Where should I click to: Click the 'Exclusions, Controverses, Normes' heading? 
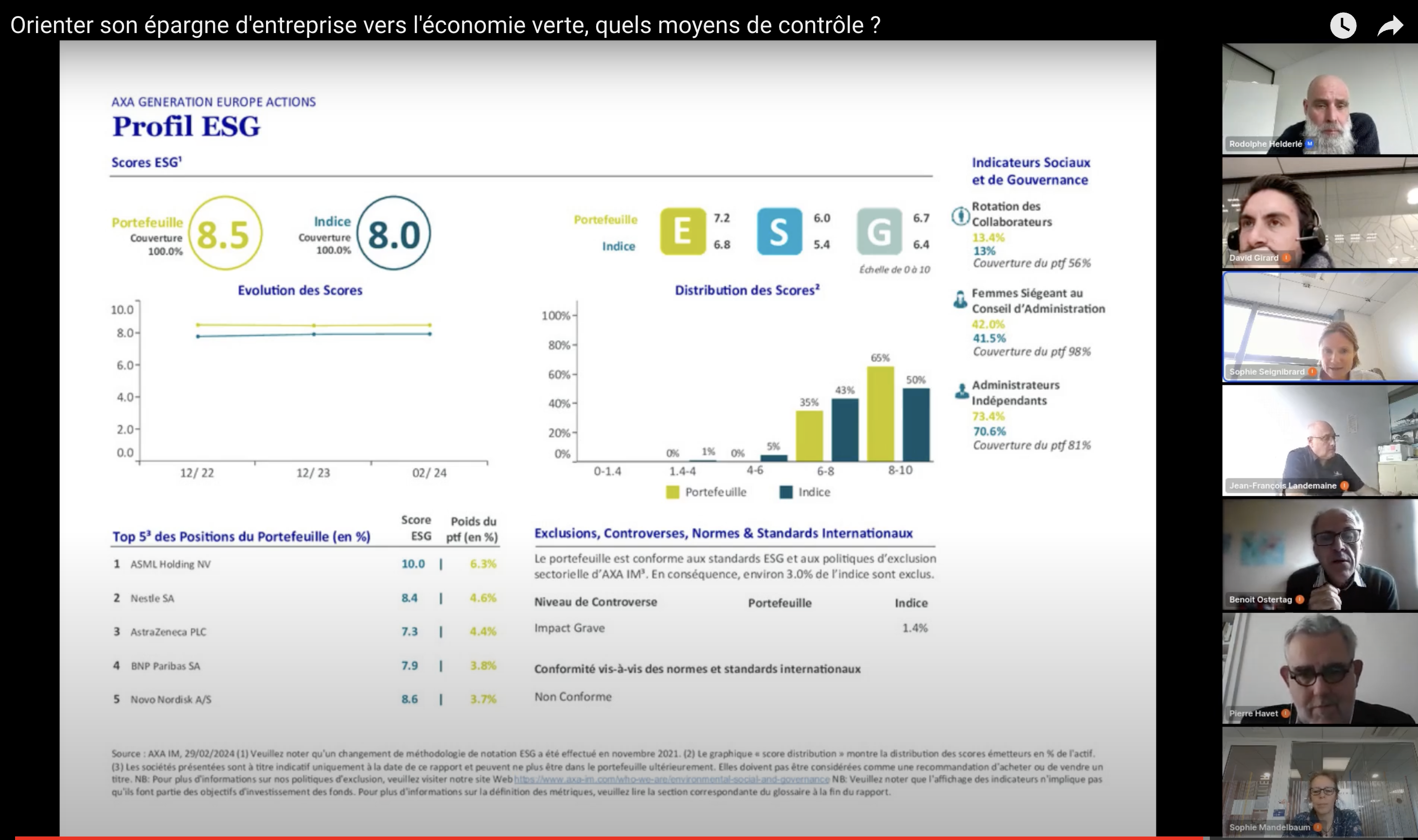click(x=724, y=533)
